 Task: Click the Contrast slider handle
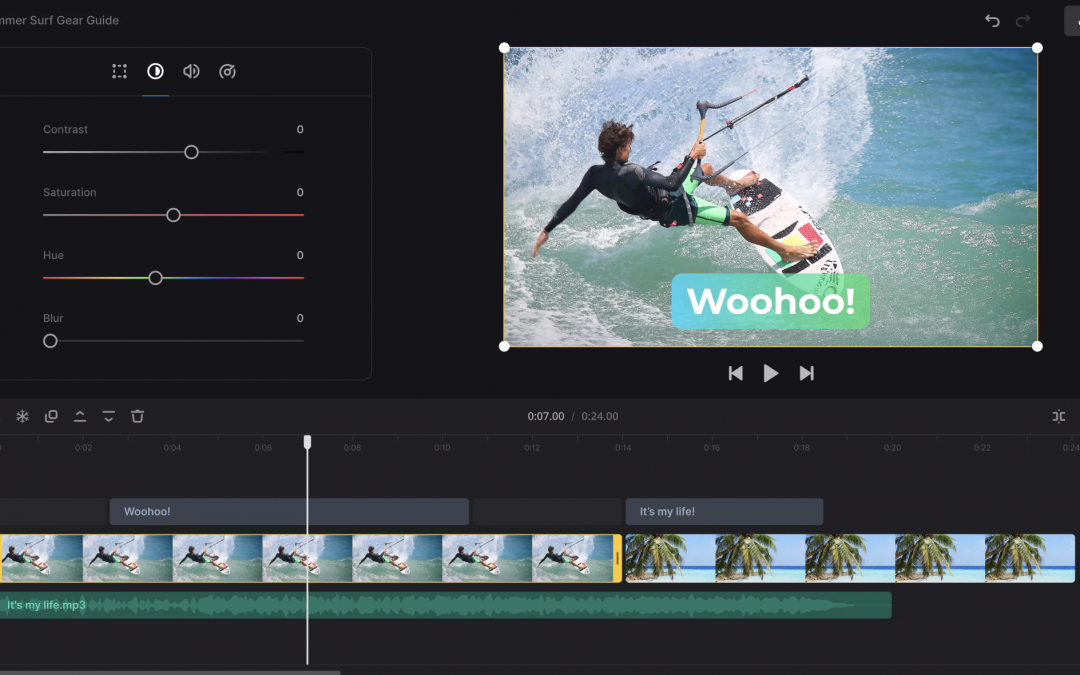point(191,152)
